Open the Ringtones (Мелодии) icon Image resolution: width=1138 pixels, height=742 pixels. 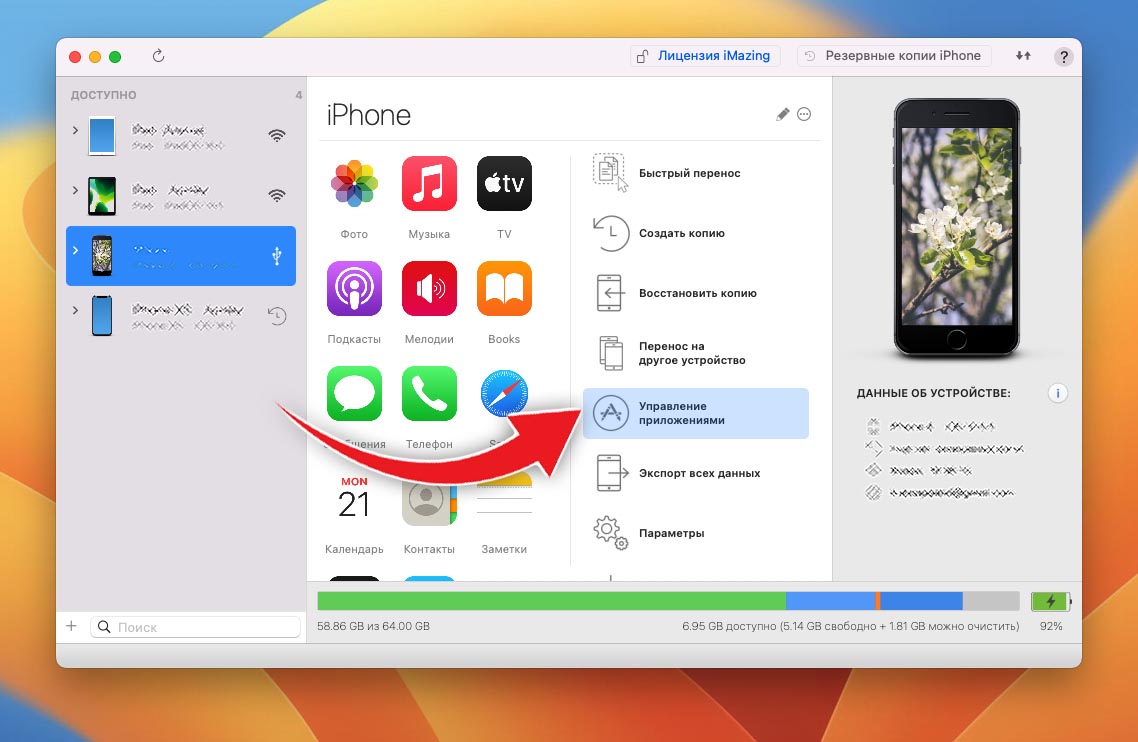(429, 288)
